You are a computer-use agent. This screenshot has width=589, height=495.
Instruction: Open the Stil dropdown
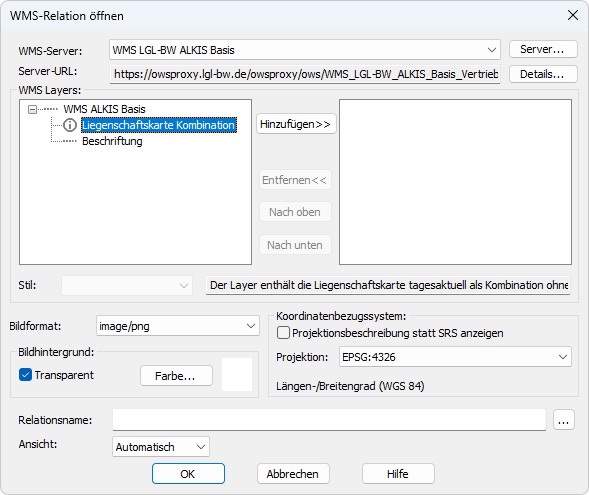tap(127, 285)
